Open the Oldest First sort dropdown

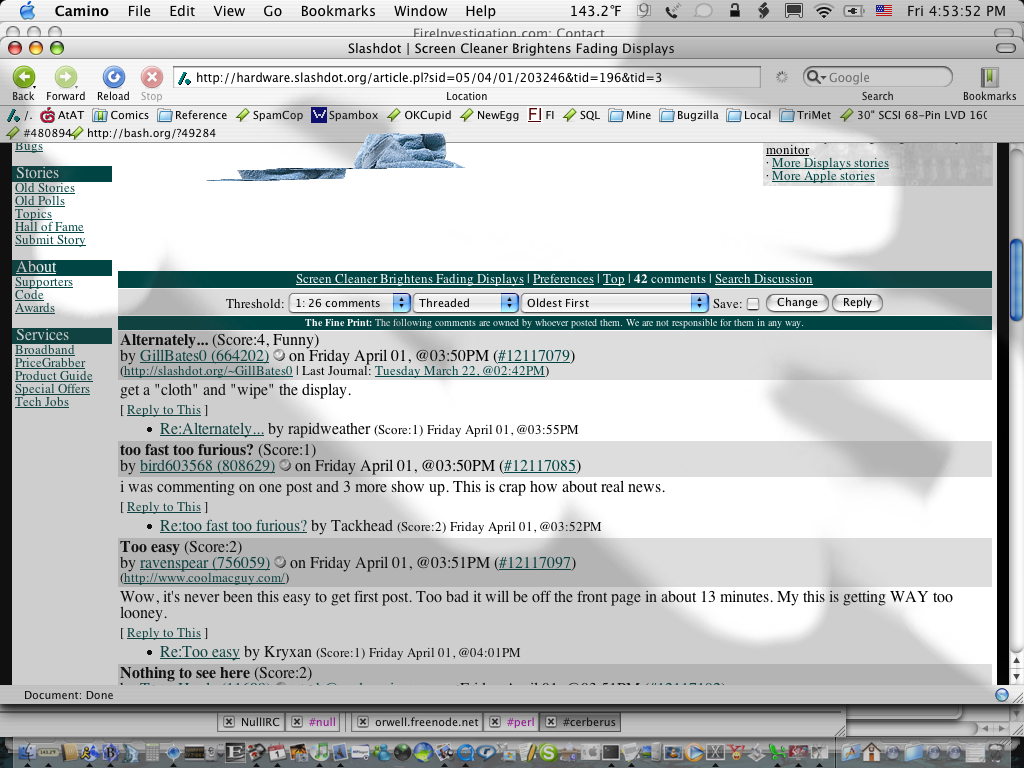tap(615, 303)
